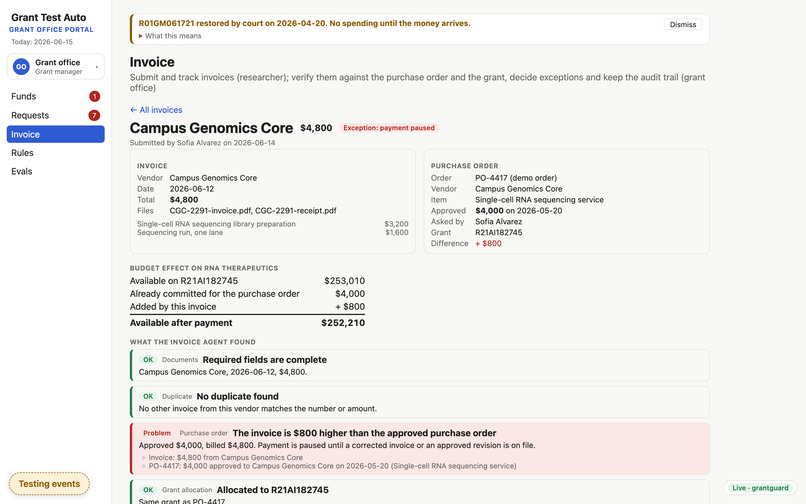This screenshot has height=504, width=806.
Task: Click the invoice Date value 2026-06-12
Action: [x=192, y=189]
